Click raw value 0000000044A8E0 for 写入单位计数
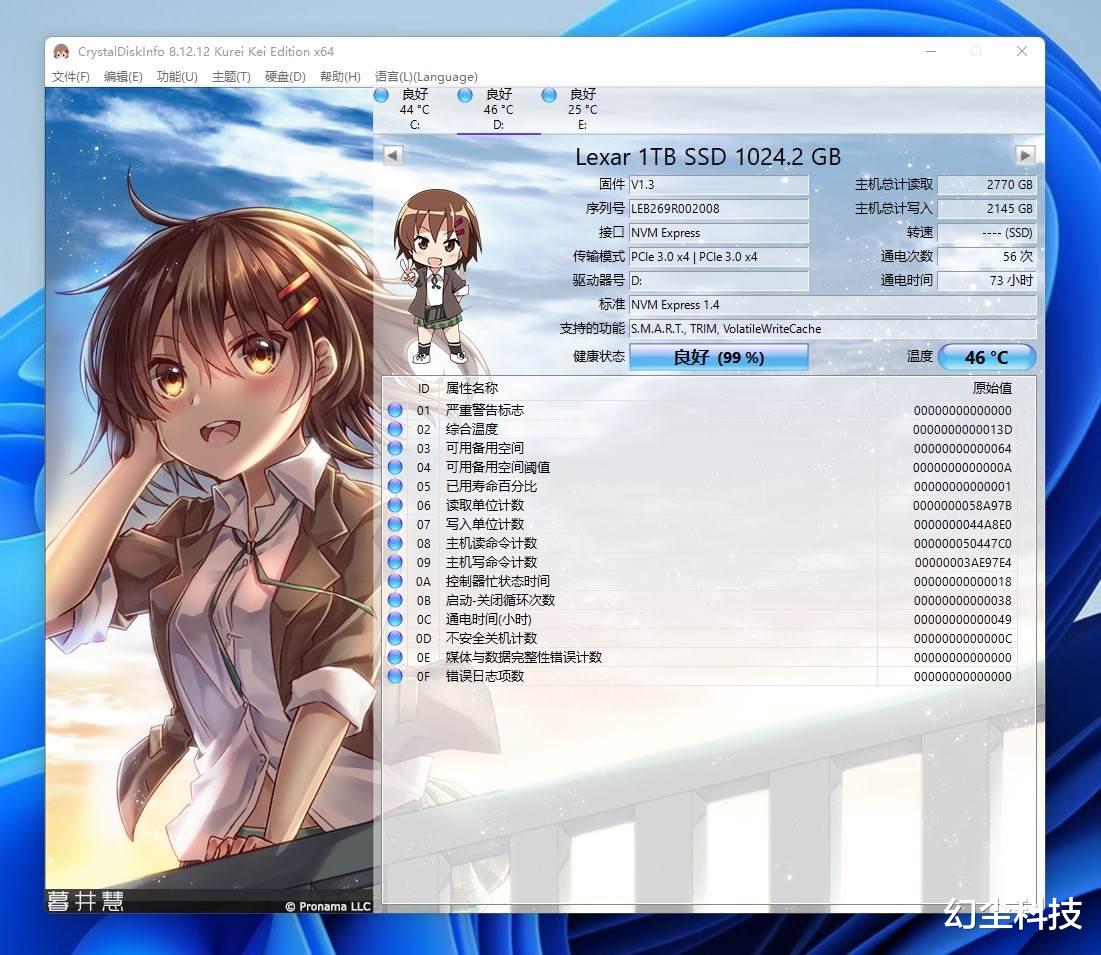The image size is (1101, 955). (x=963, y=524)
